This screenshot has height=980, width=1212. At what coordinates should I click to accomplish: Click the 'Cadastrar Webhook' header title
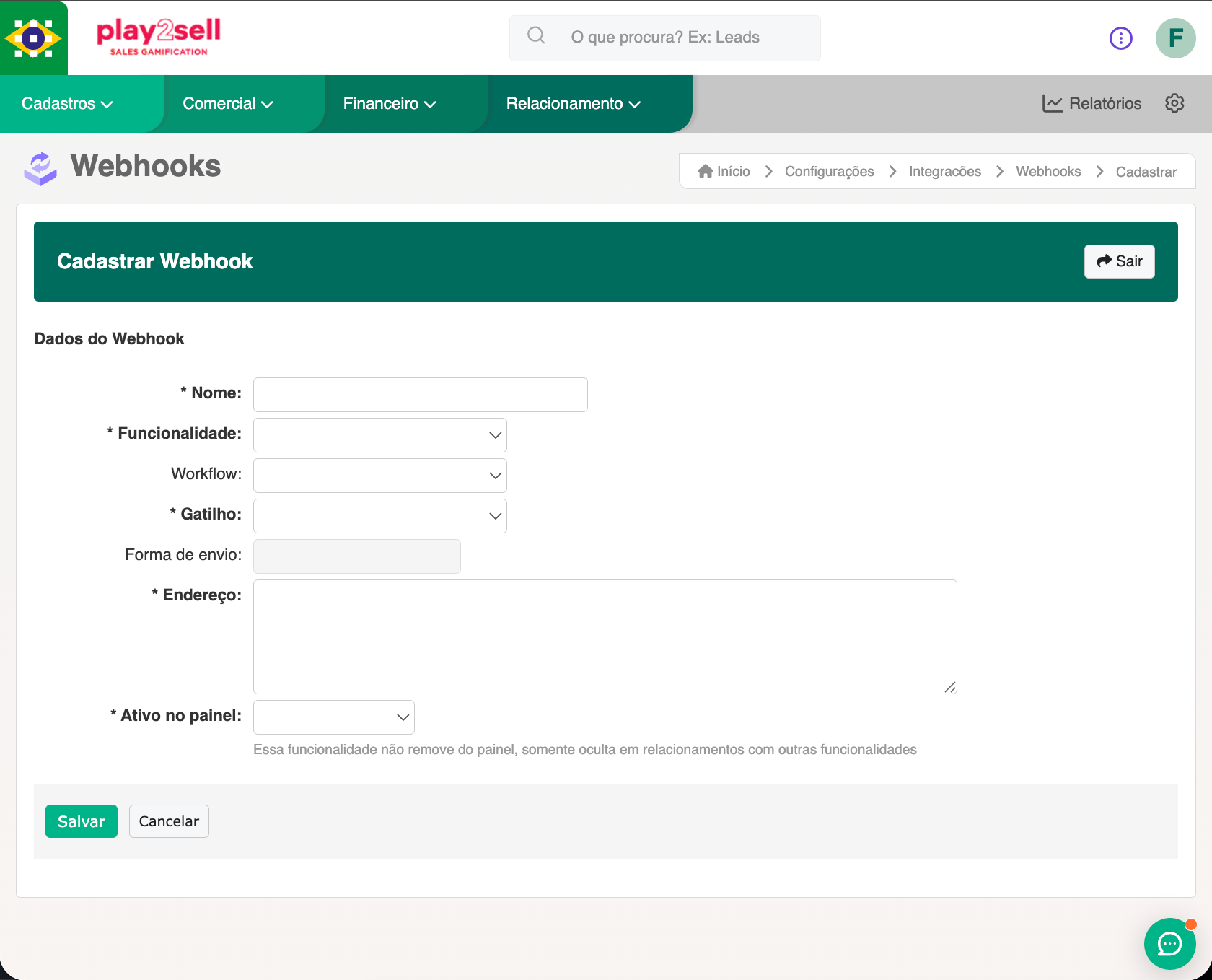click(154, 261)
